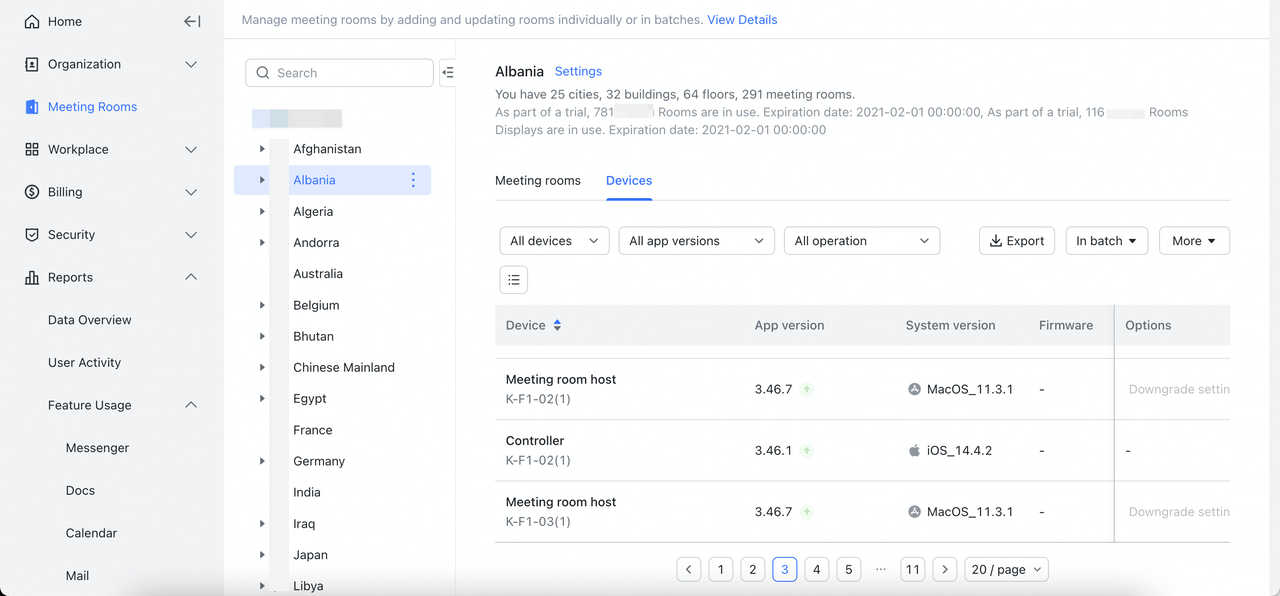Open the column list settings icon

(x=514, y=280)
